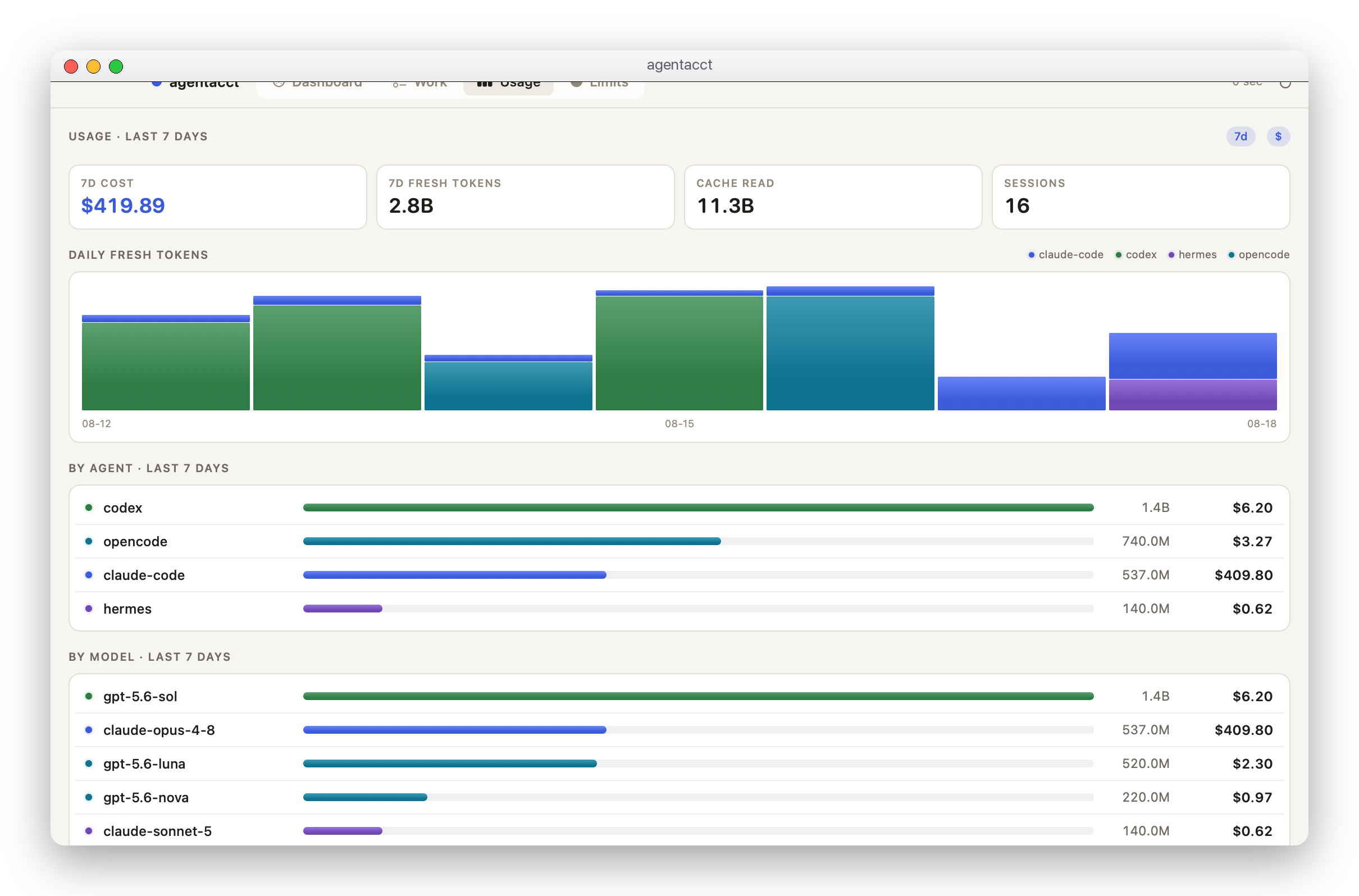Click the 'BY MODEL · LAST 7 DAYS' heading

(x=150, y=657)
